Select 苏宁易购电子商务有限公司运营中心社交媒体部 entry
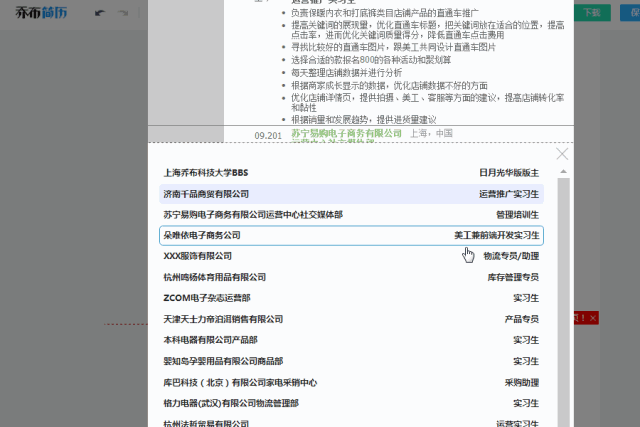 point(351,215)
